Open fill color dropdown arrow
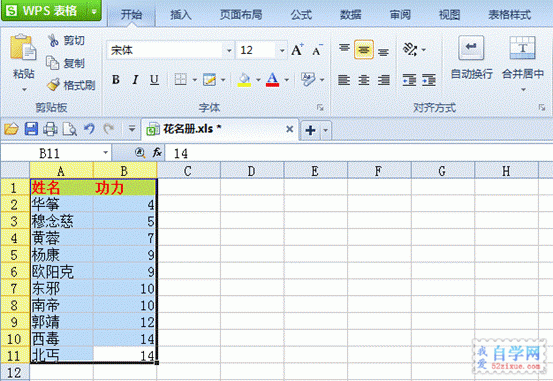The height and width of the screenshot is (381, 553). coord(258,80)
